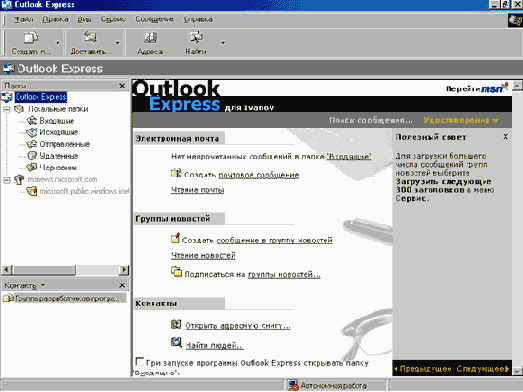Viewport: 523px width, 392px height.
Task: Click the Найти toolbar icon
Action: tap(196, 37)
